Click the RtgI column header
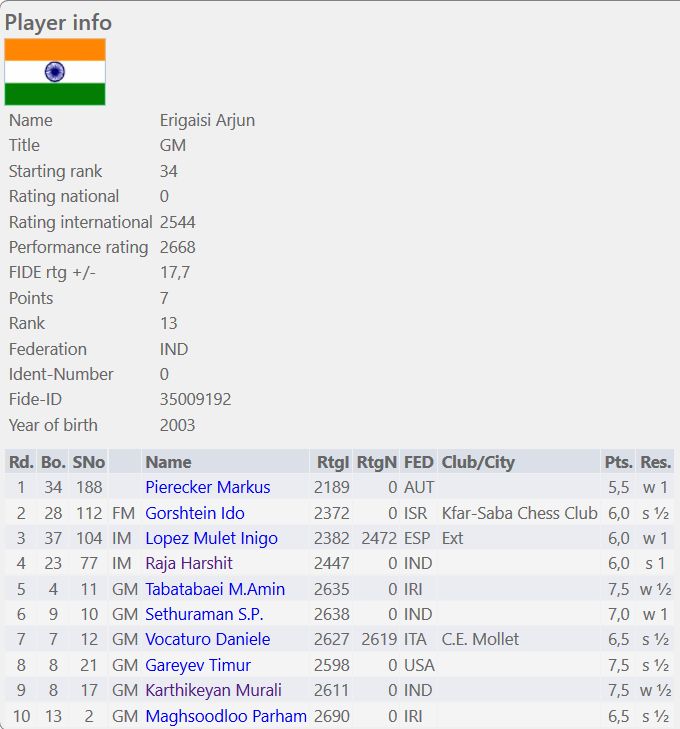The height and width of the screenshot is (729, 680). click(x=331, y=462)
